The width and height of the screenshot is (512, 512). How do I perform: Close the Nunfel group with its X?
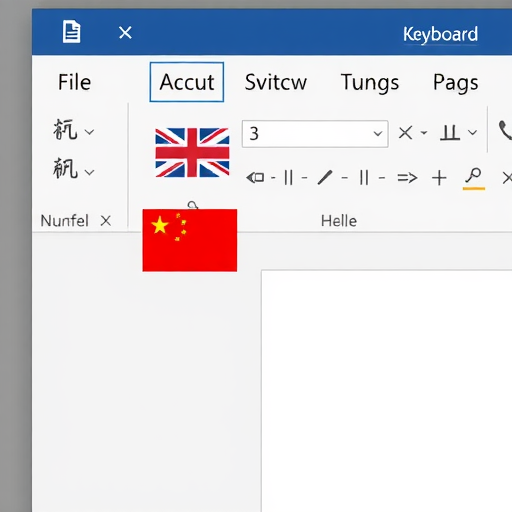point(106,221)
